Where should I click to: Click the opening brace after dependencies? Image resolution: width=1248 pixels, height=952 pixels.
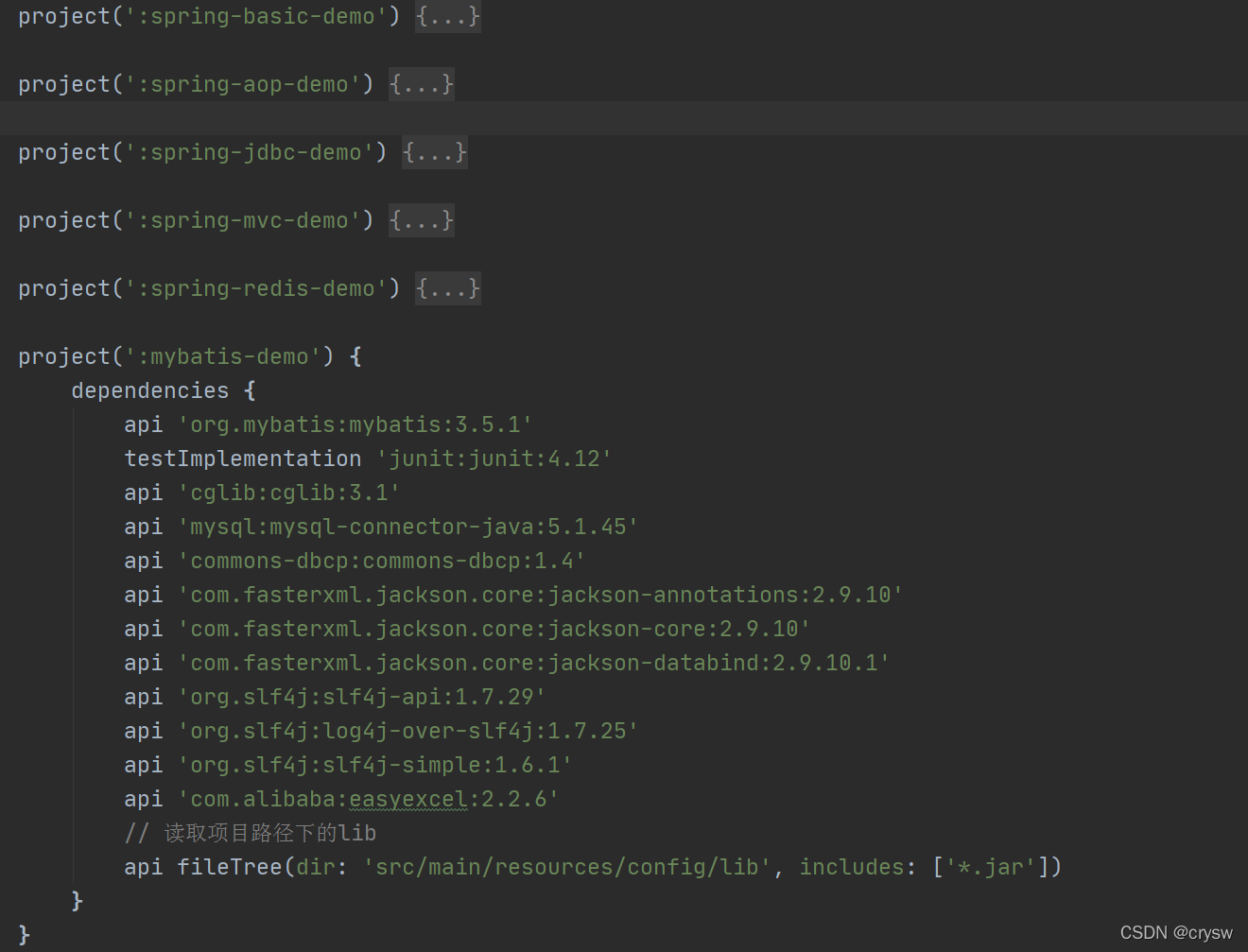250,390
